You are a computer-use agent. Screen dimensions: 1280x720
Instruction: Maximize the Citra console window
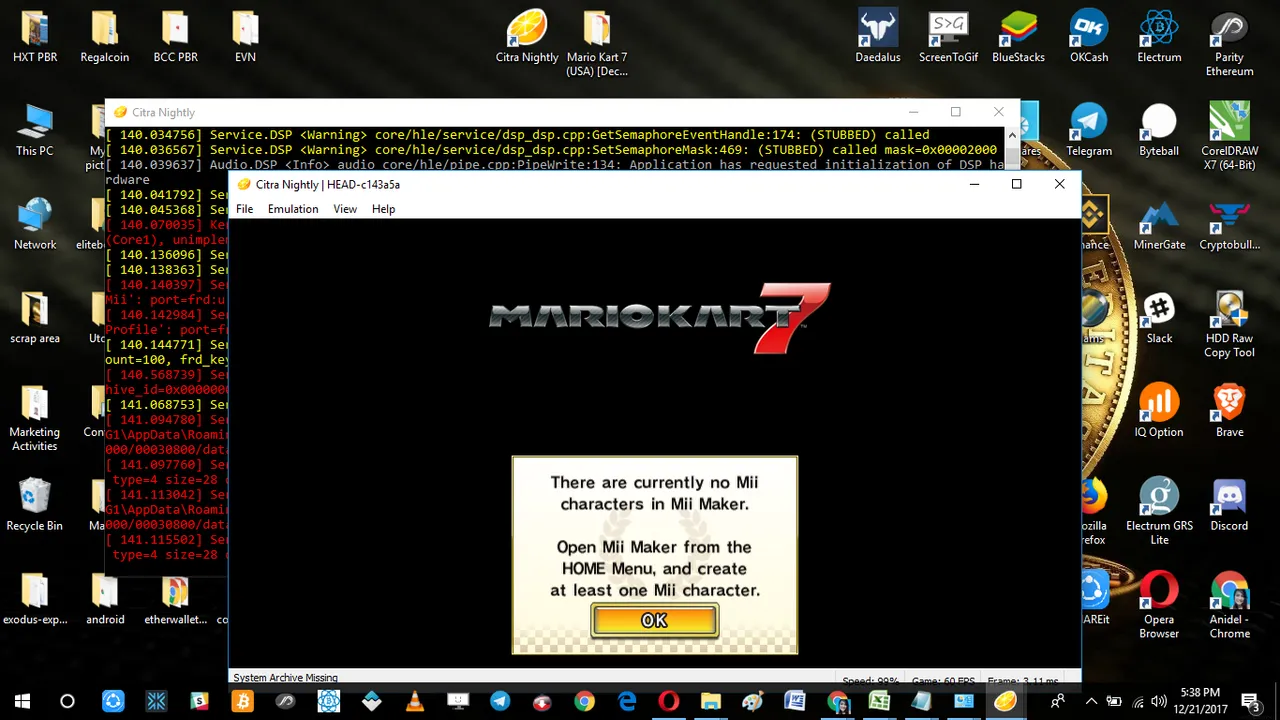tap(955, 112)
